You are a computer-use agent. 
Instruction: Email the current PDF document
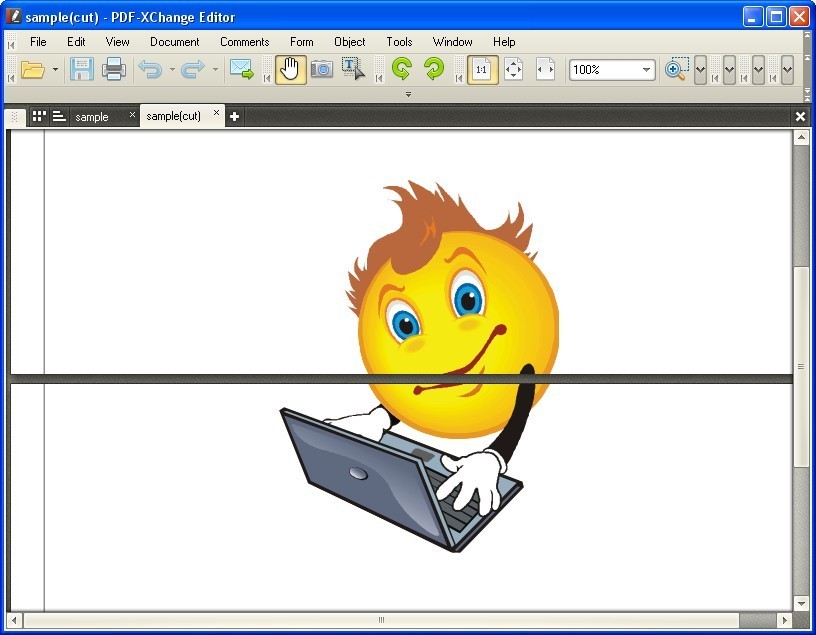[x=240, y=70]
